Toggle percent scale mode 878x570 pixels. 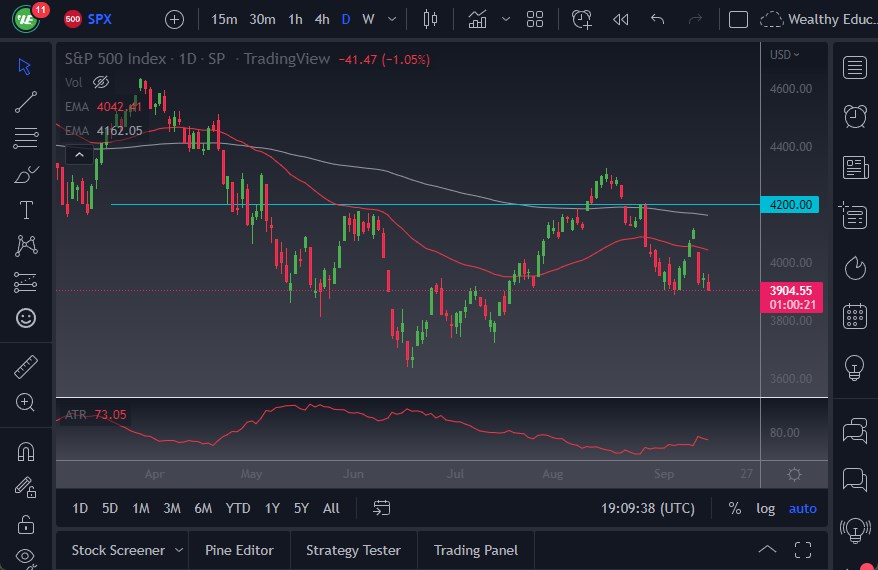(x=735, y=508)
